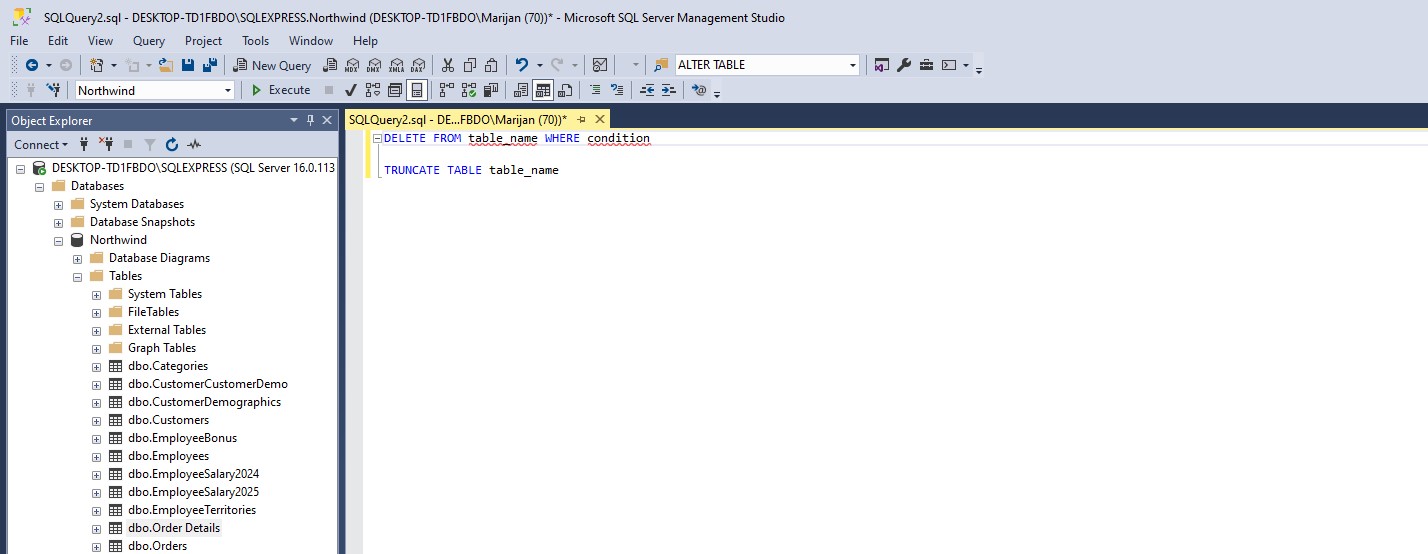
Task: Click the Execute button
Action: coord(280,90)
